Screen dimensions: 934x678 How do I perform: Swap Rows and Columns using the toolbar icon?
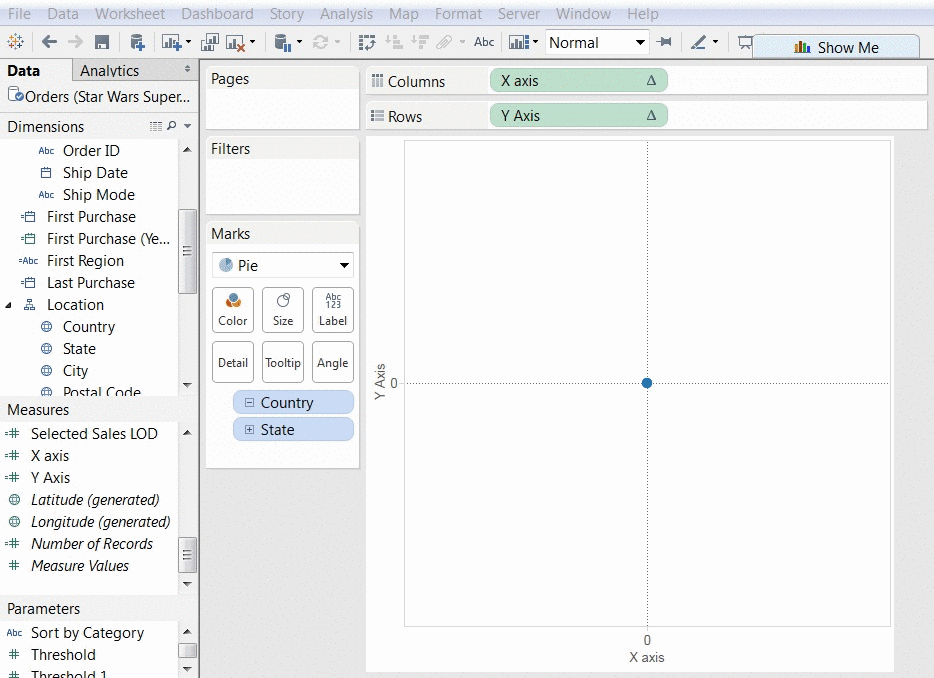pyautogui.click(x=369, y=42)
